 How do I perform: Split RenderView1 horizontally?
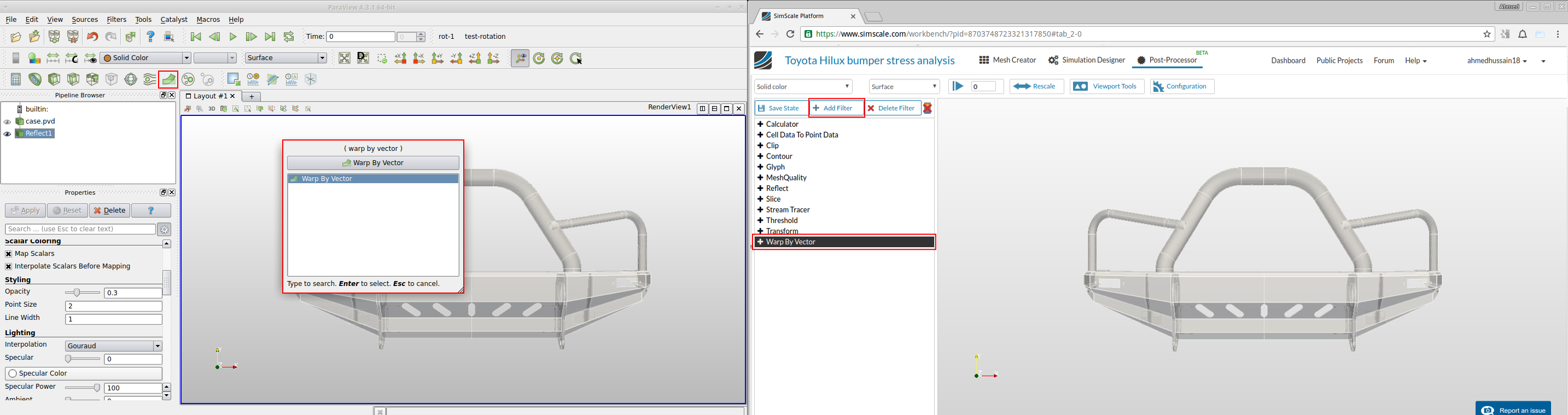pos(702,109)
